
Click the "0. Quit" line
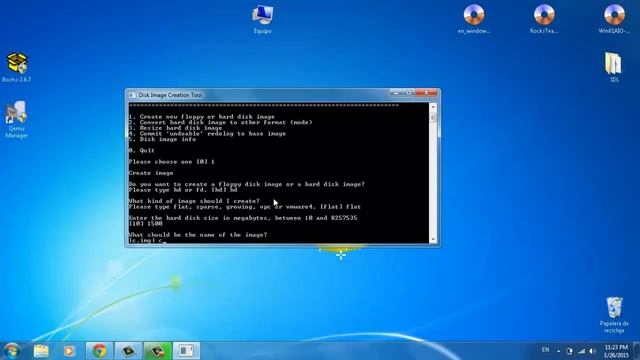142,151
